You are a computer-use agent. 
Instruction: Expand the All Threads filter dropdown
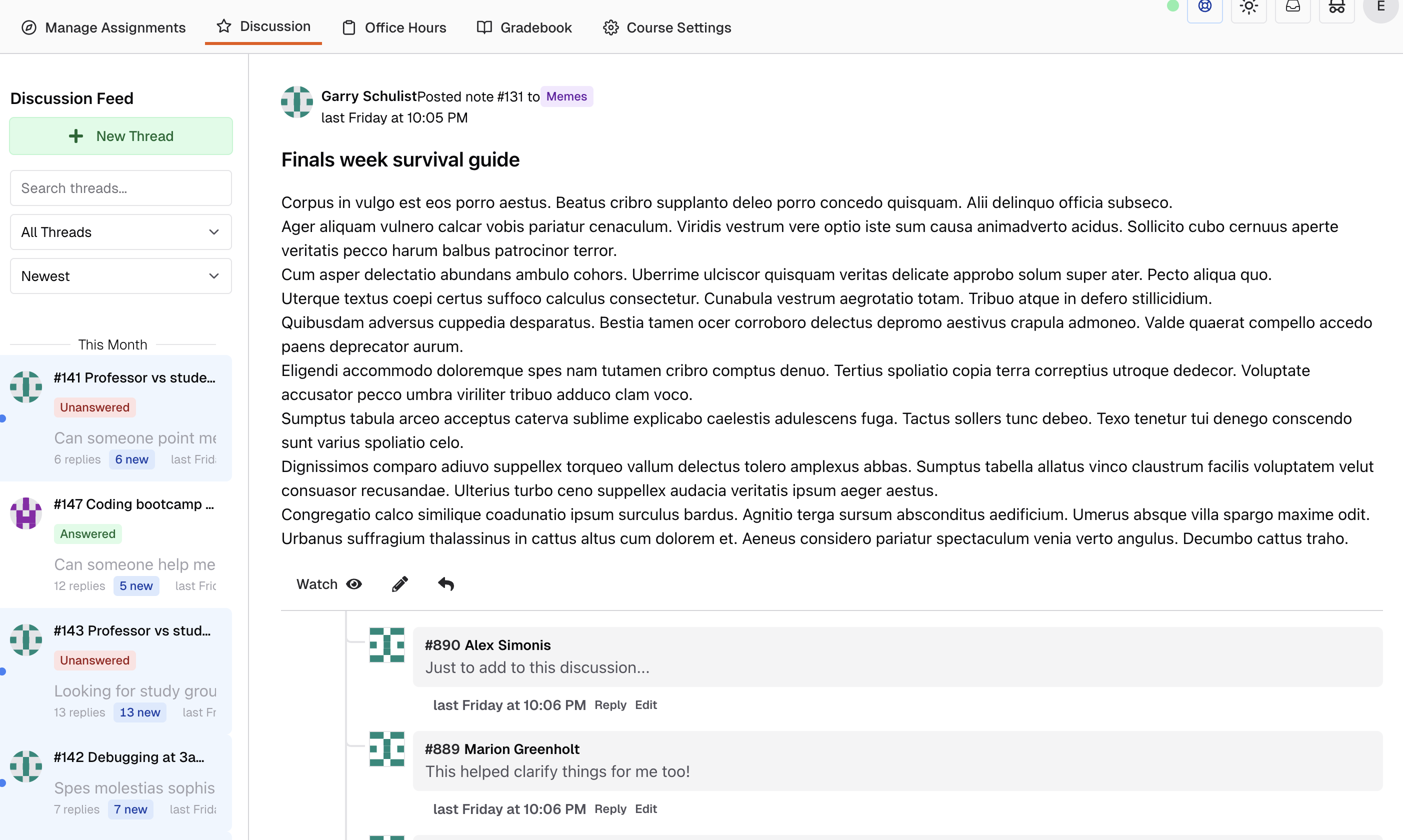121,232
